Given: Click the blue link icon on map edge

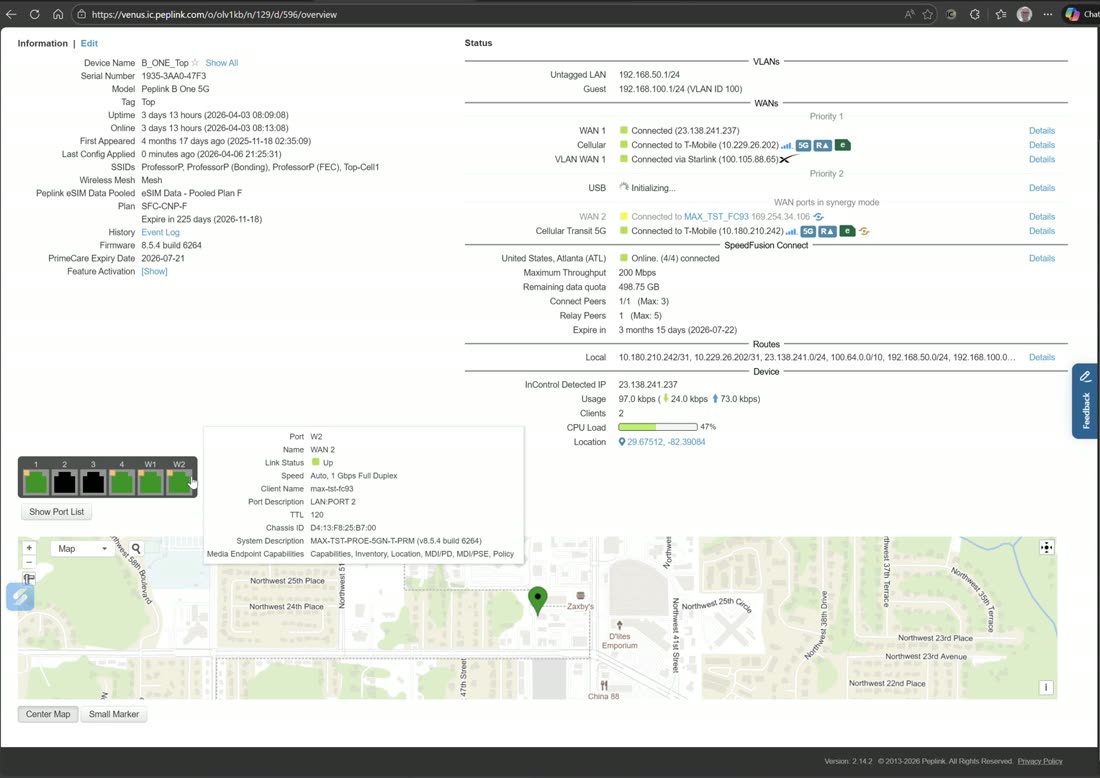Looking at the screenshot, I should pos(20,597).
